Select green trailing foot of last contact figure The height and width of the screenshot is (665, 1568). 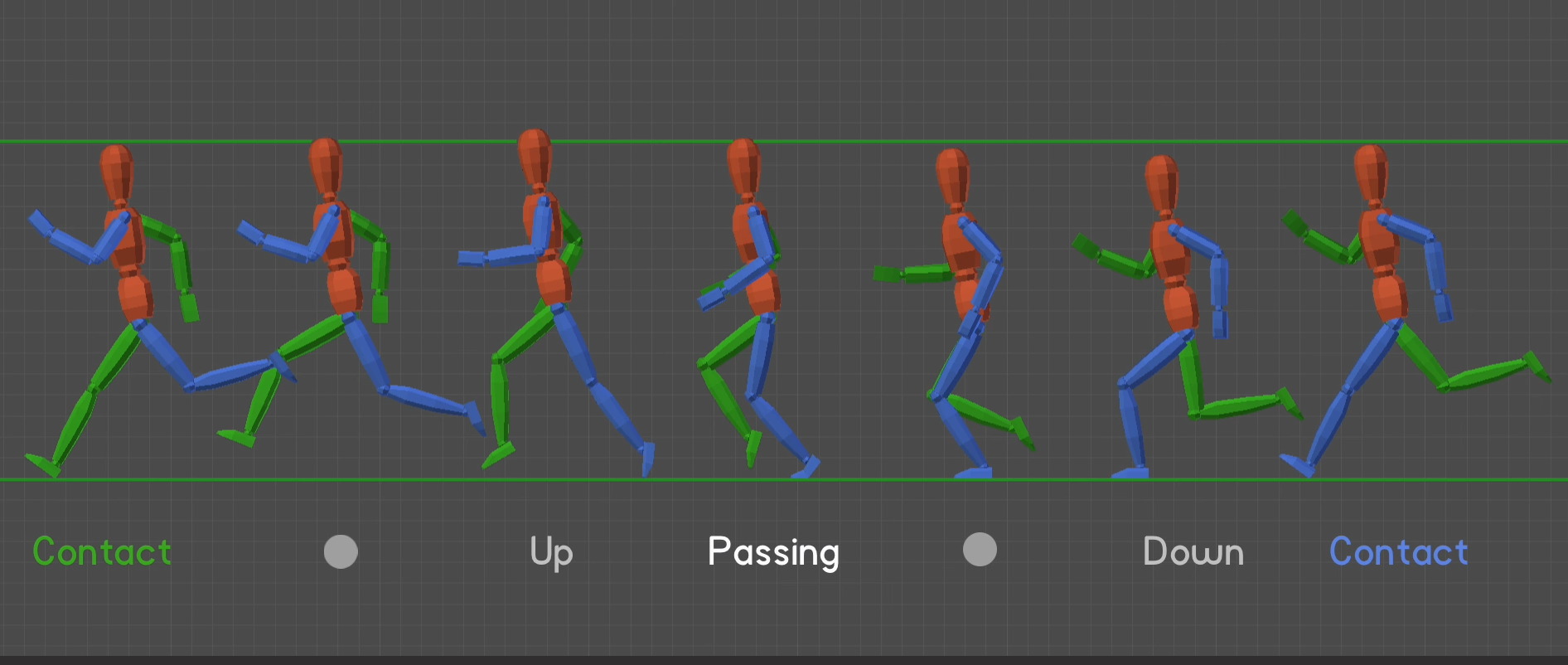[1537, 366]
